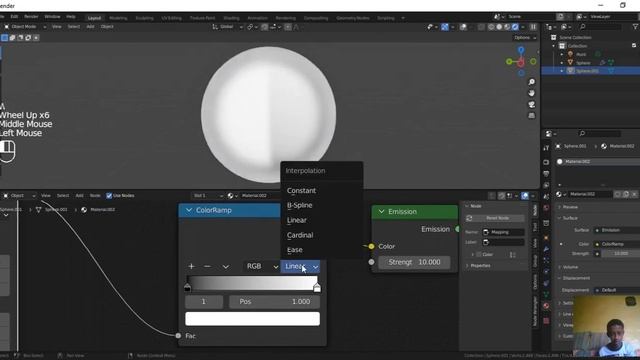The height and width of the screenshot is (360, 640).
Task: Toggle the camera view icon
Action: click(531, 104)
